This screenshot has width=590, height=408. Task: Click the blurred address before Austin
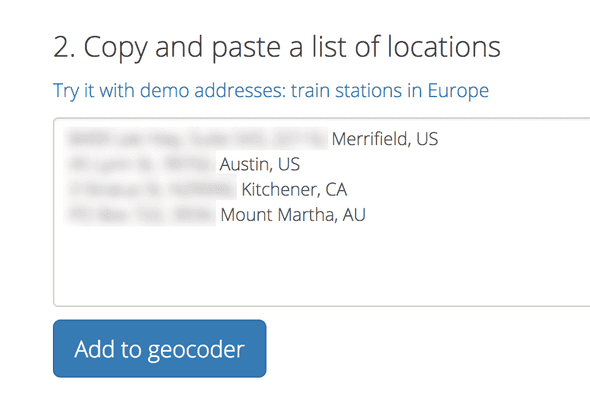140,164
